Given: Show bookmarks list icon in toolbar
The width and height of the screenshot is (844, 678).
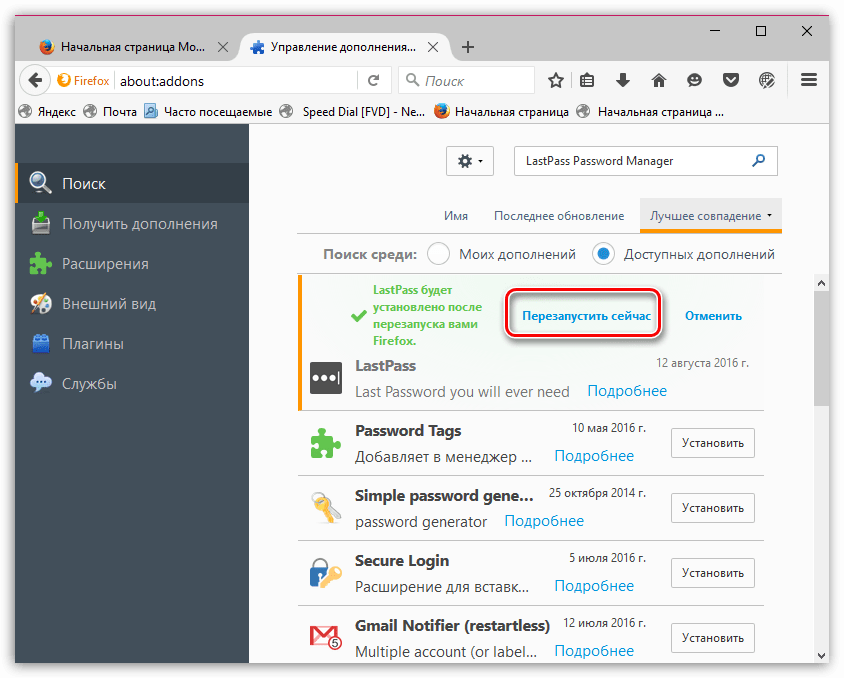Looking at the screenshot, I should pyautogui.click(x=587, y=81).
